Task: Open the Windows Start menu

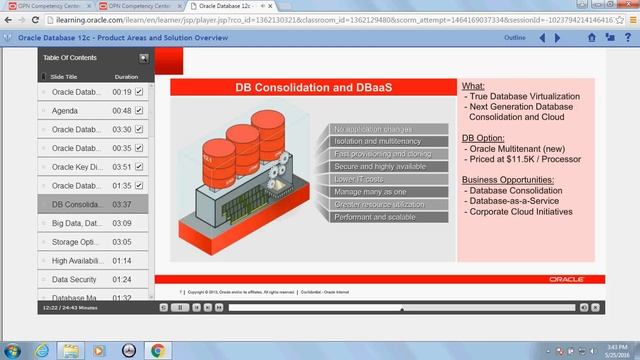Action: (12, 351)
